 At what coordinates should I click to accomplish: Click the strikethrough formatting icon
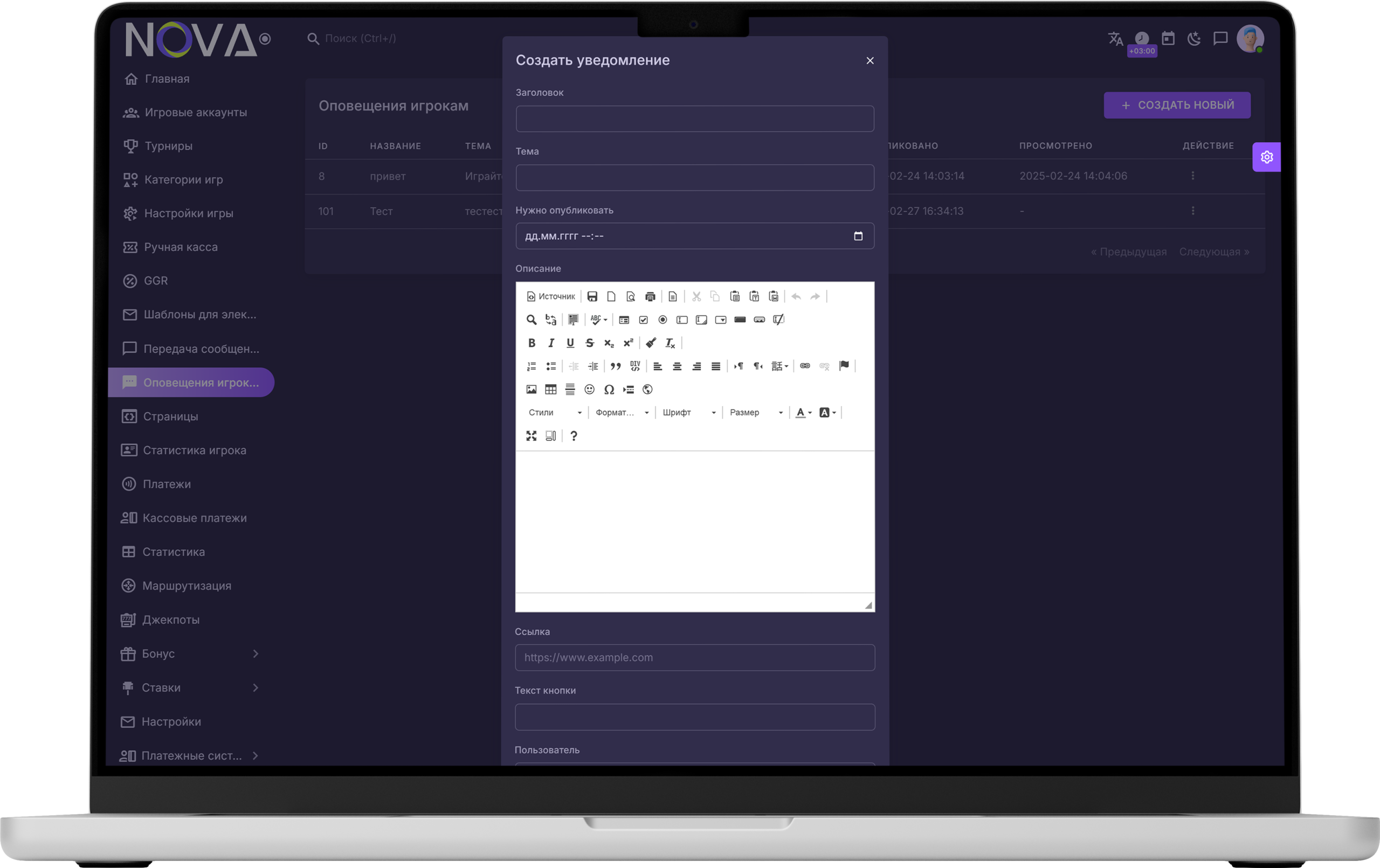589,343
